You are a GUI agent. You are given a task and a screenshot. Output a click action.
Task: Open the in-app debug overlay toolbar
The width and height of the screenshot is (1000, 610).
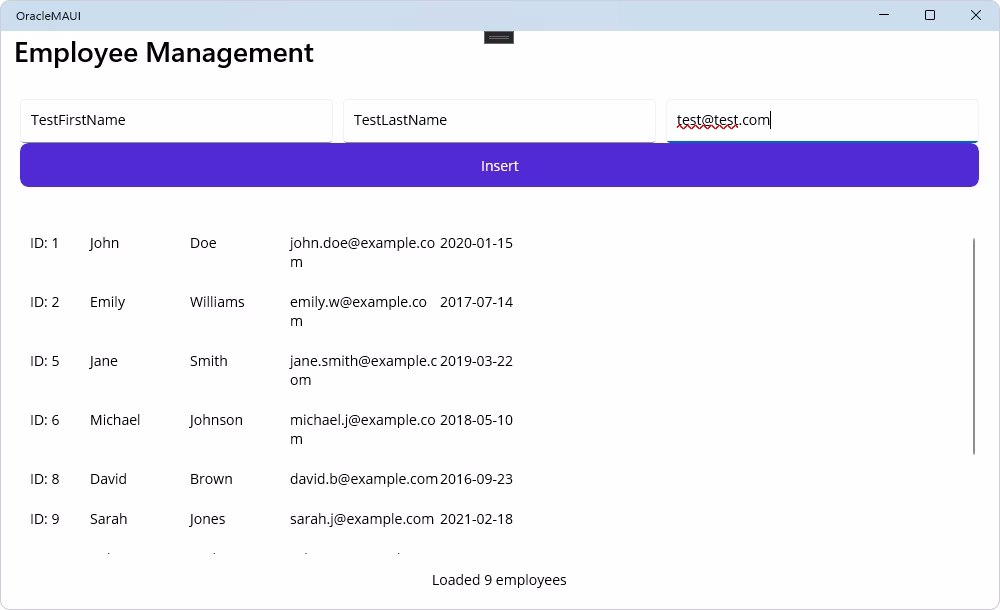pos(497,36)
